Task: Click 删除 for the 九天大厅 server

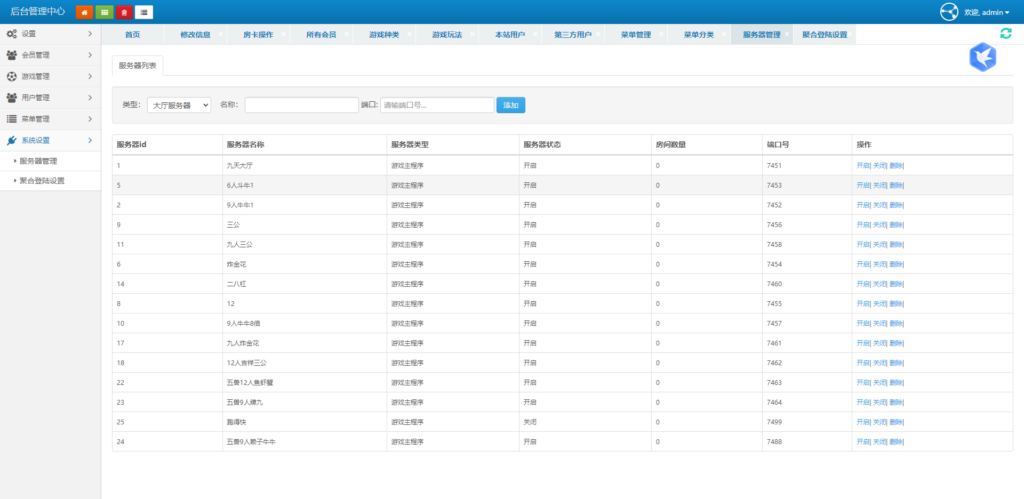Action: click(x=896, y=165)
